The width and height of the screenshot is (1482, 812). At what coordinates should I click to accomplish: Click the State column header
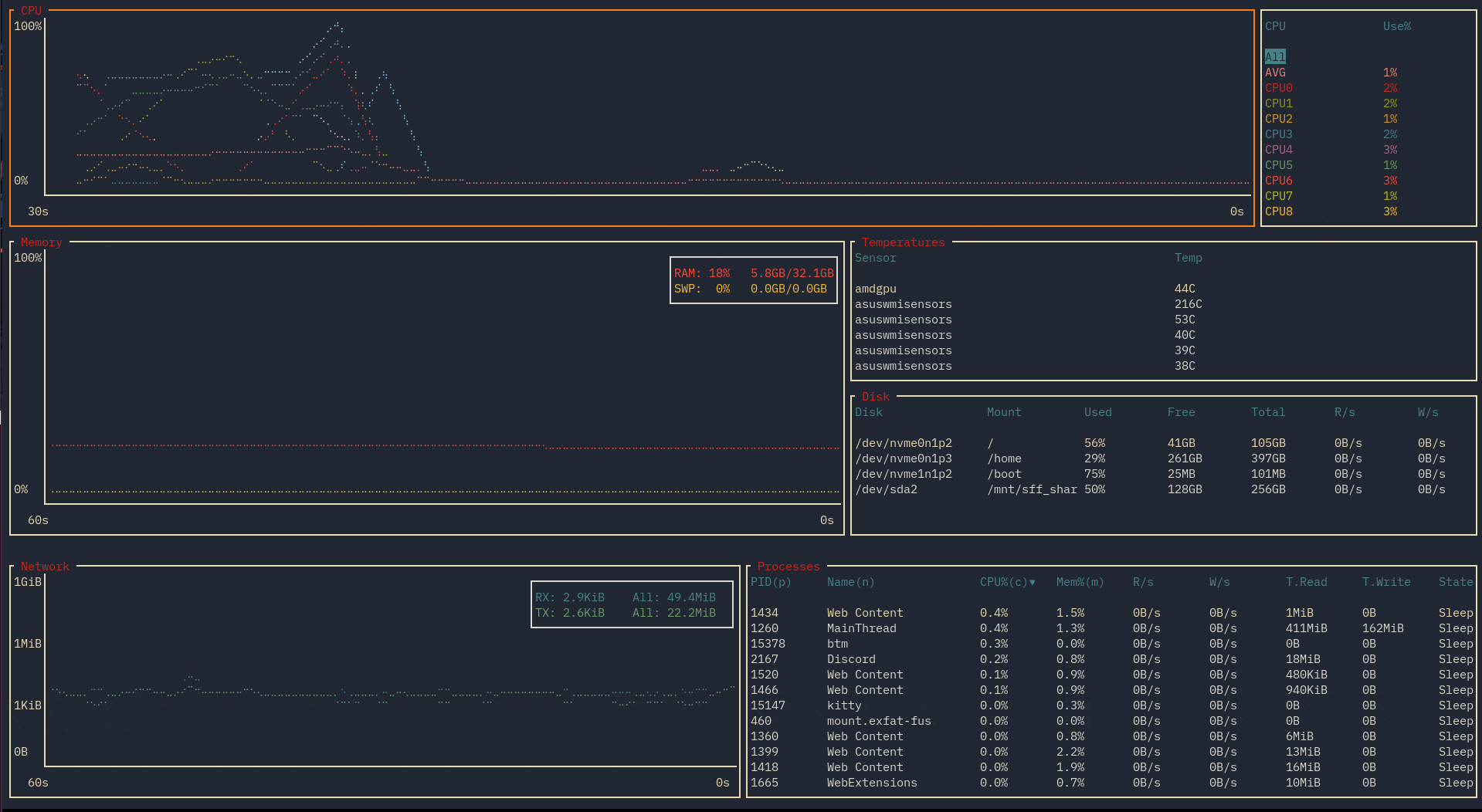(1456, 582)
